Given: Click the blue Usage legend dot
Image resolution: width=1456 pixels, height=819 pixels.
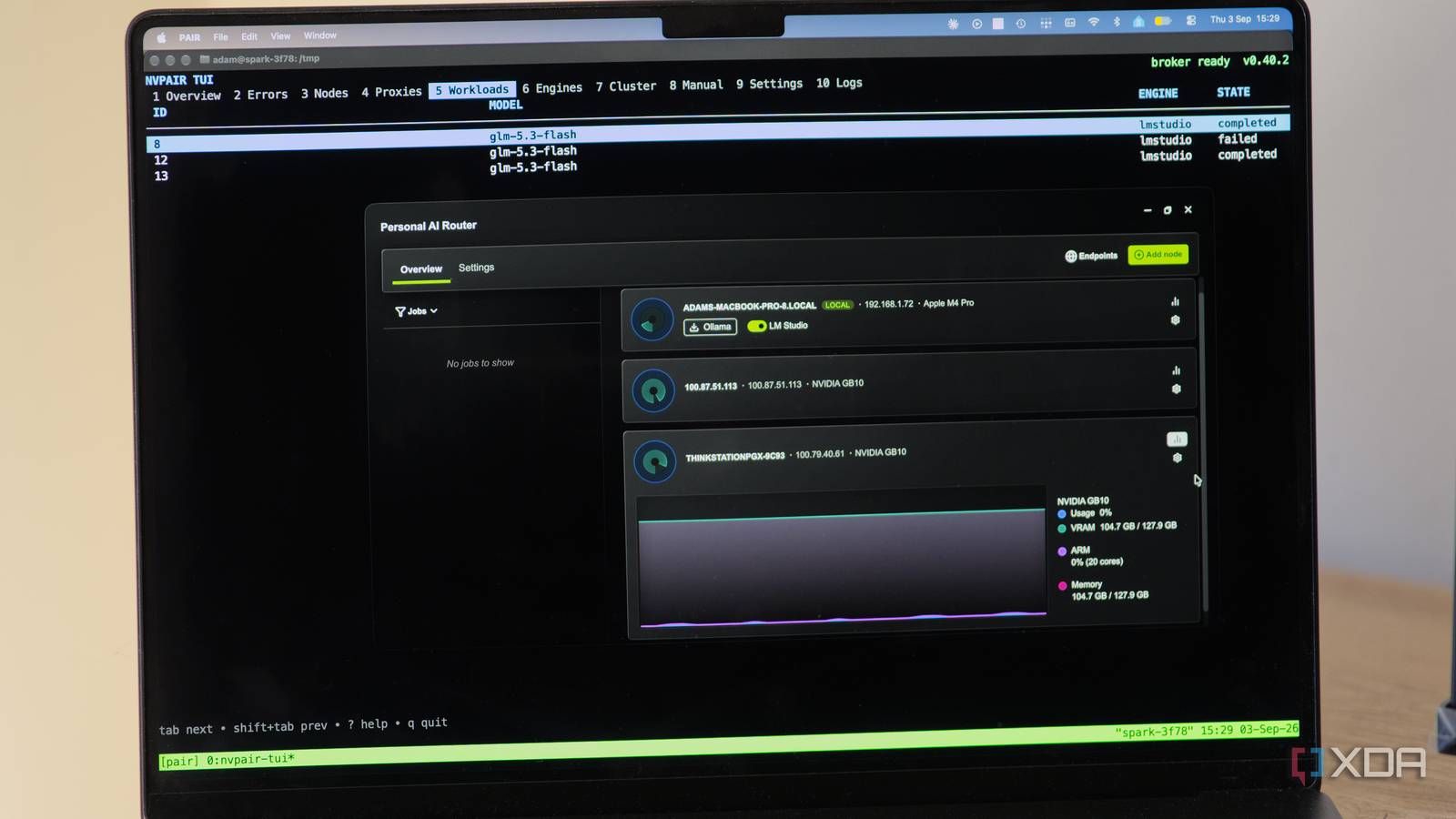Looking at the screenshot, I should tap(1061, 514).
